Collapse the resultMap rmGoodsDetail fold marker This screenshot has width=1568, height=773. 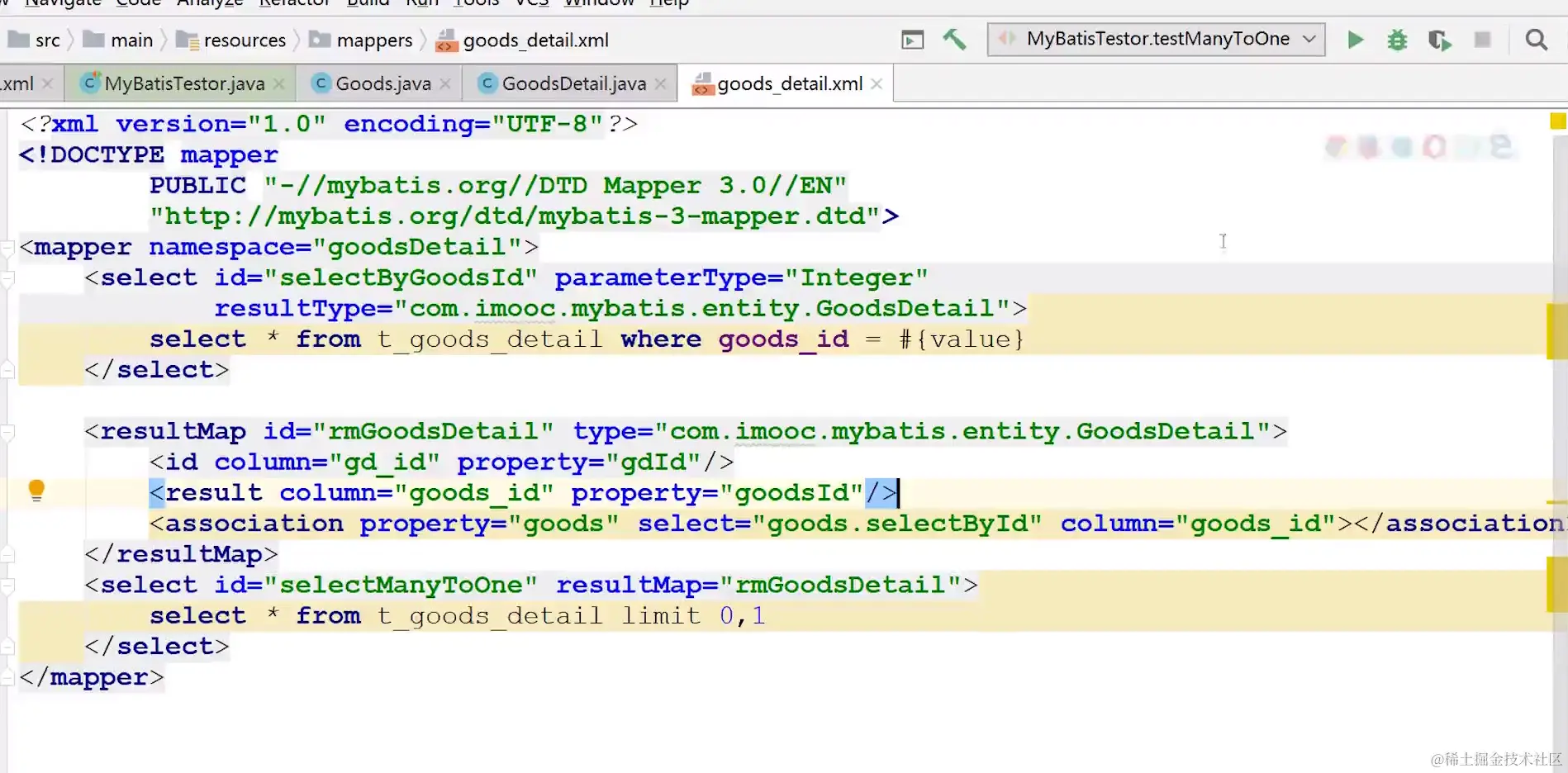click(7, 431)
